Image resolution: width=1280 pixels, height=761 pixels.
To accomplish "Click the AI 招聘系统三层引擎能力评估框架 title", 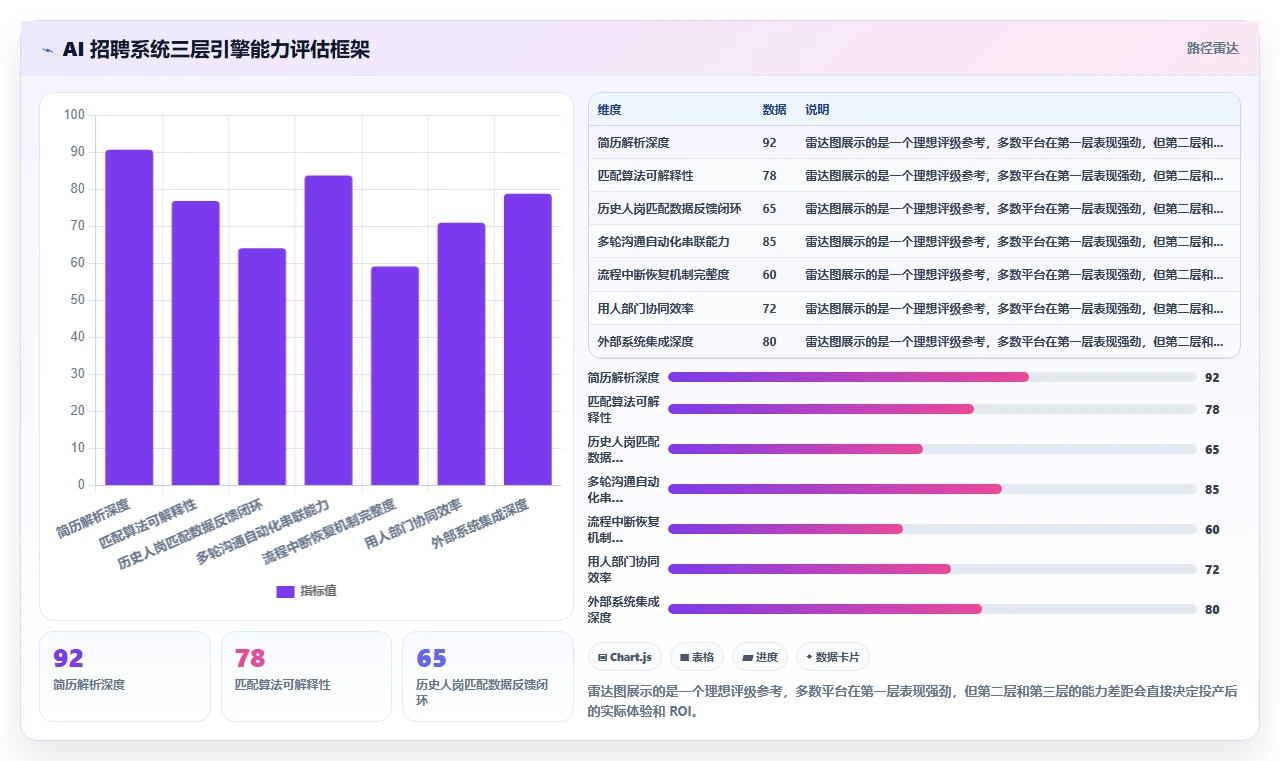I will (x=216, y=49).
